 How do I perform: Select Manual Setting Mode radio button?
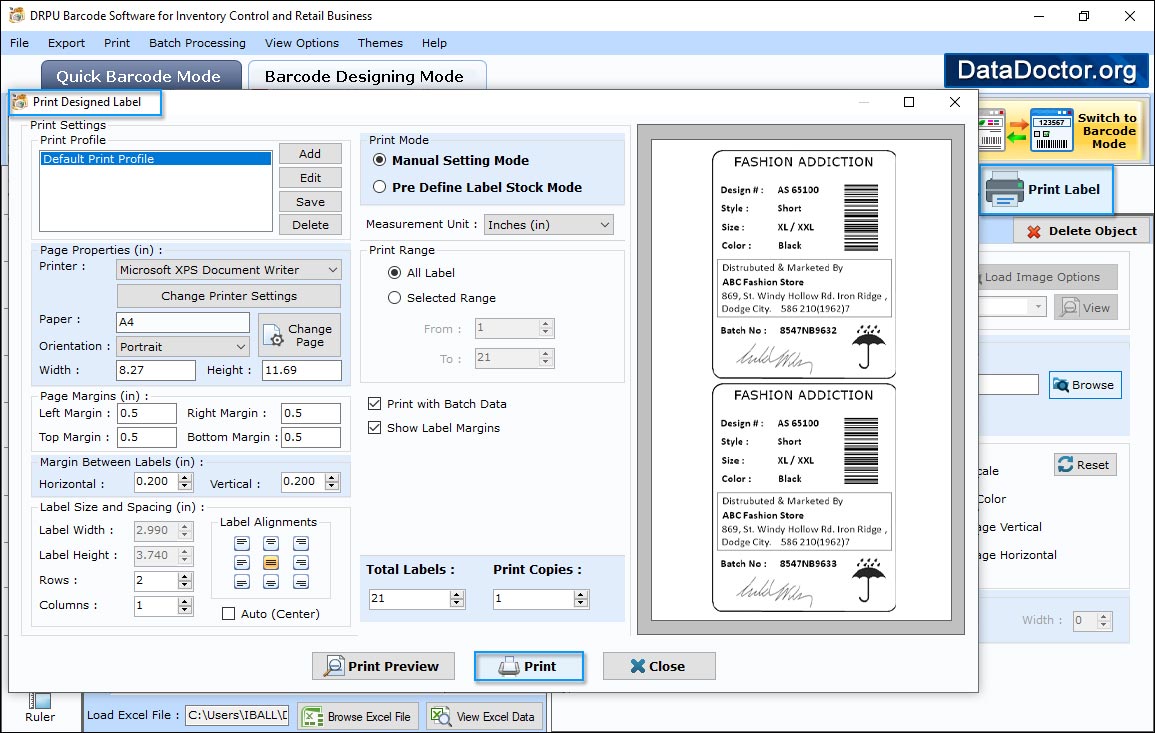click(379, 160)
